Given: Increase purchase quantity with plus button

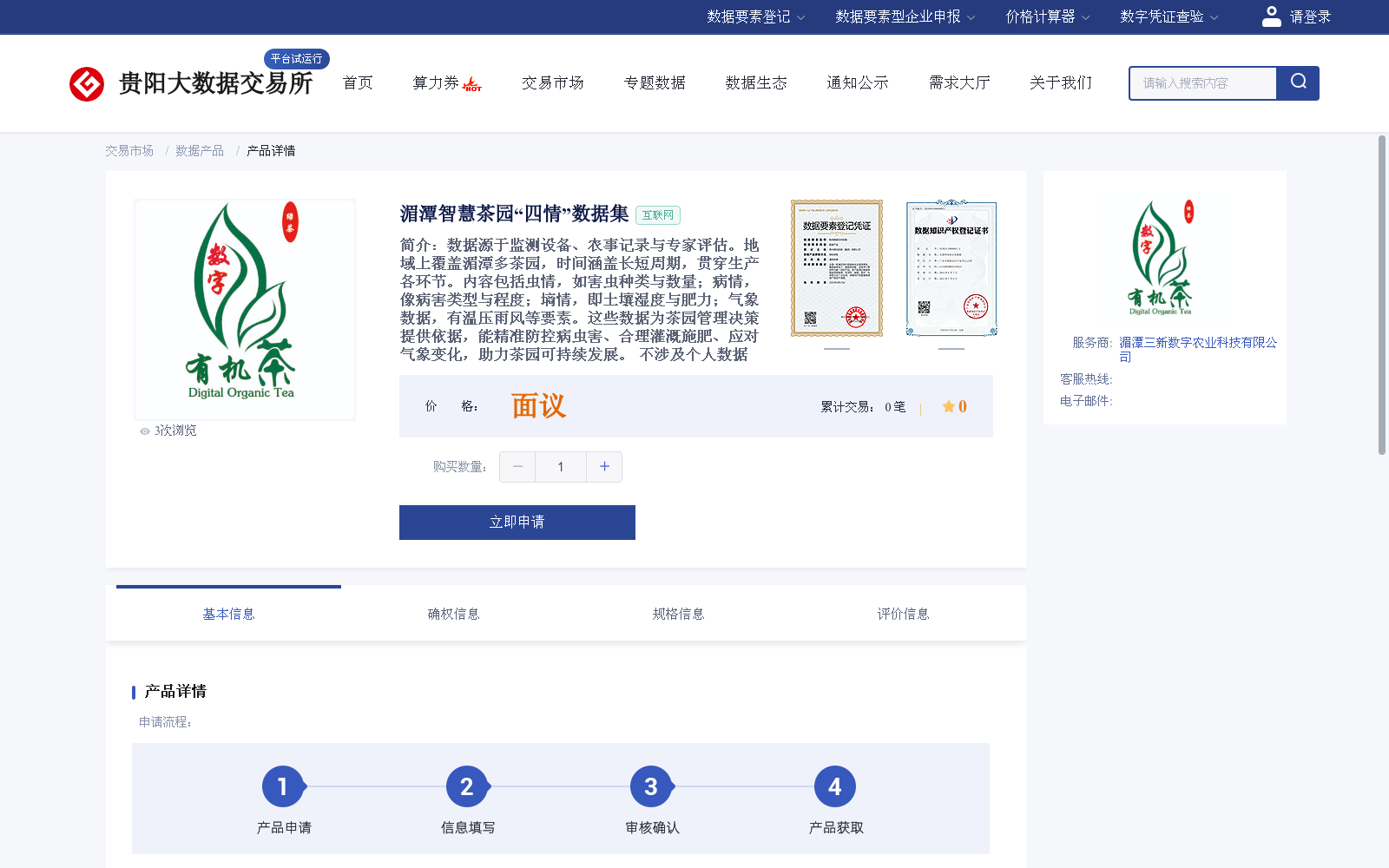Looking at the screenshot, I should 604,467.
